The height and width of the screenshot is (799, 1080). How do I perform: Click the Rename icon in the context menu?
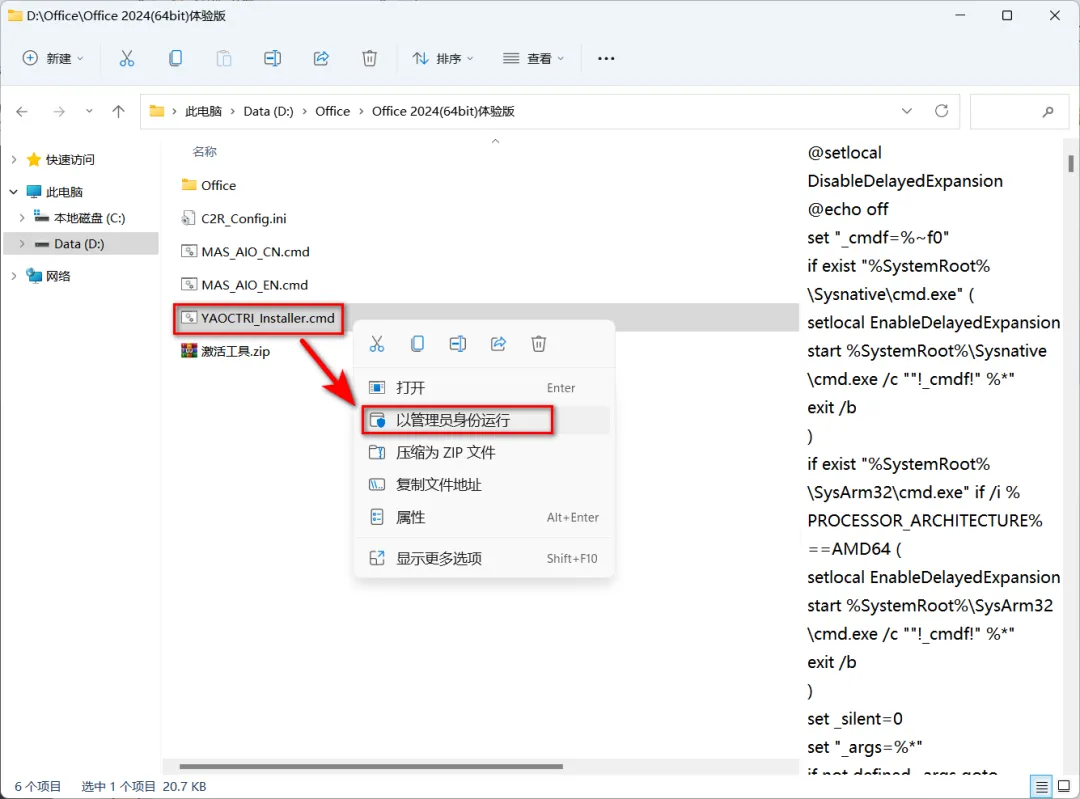tap(458, 344)
